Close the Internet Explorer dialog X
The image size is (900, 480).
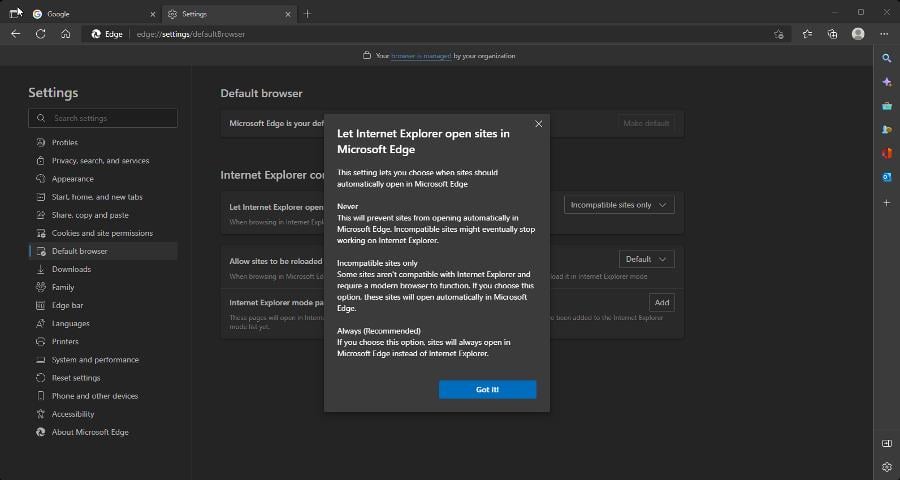point(538,123)
